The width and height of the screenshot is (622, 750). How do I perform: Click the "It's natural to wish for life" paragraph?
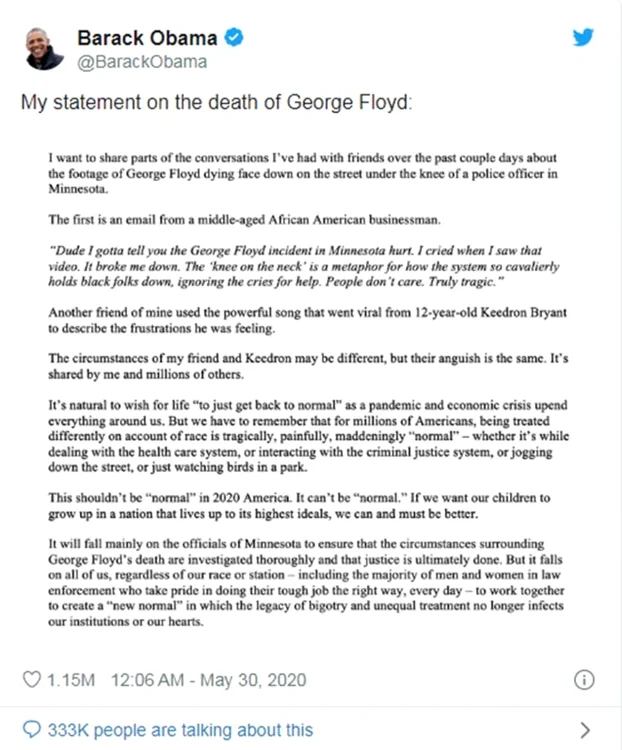[x=308, y=436]
